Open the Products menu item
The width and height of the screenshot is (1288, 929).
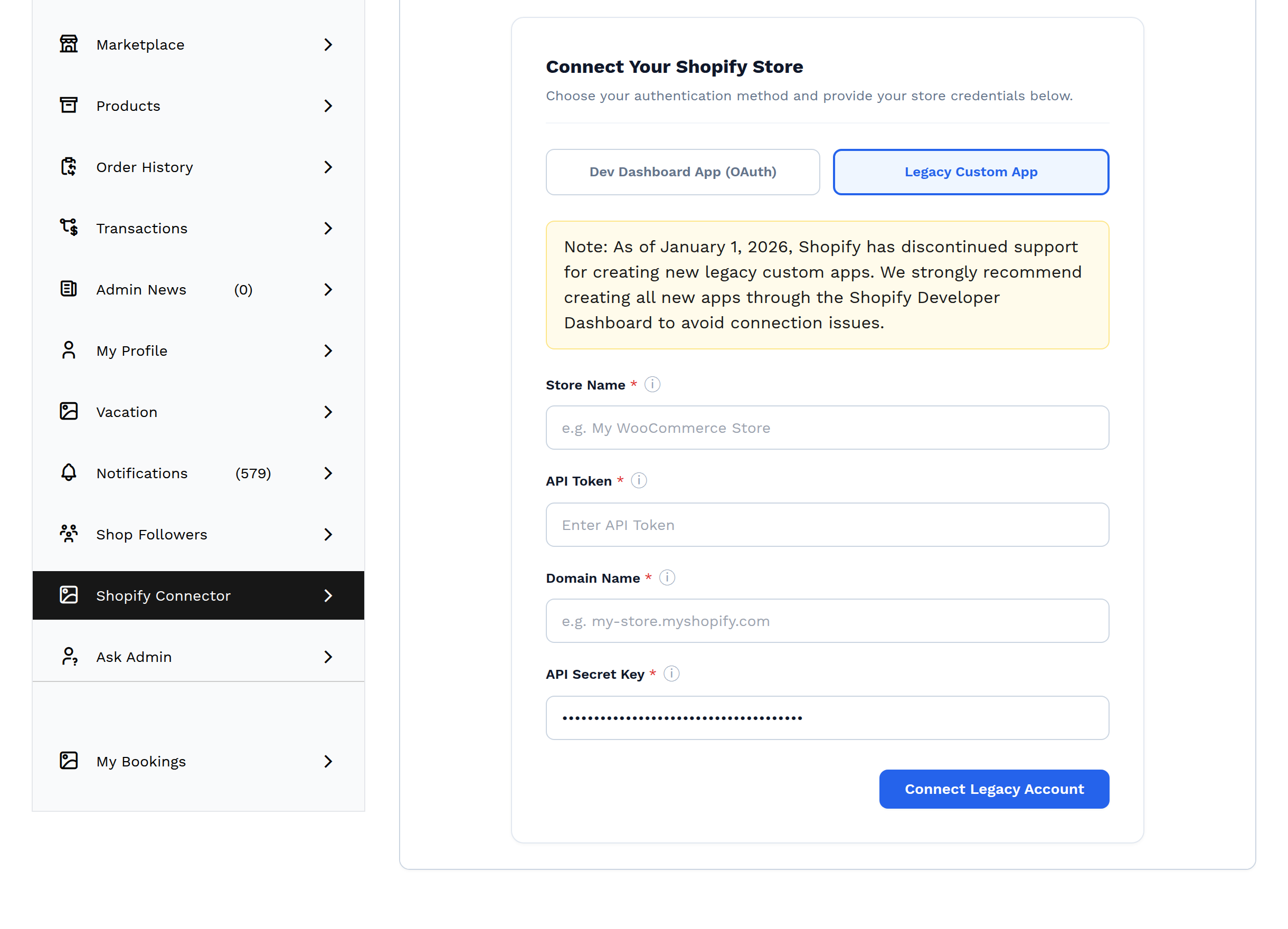[x=198, y=106]
